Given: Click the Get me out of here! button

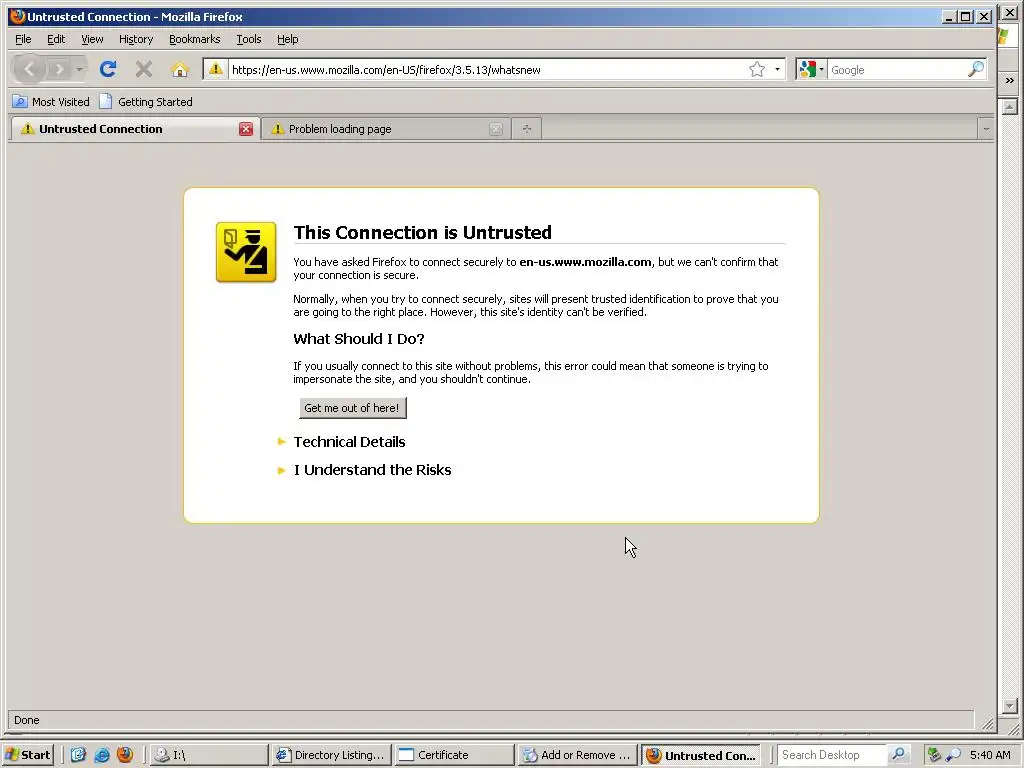Looking at the screenshot, I should (353, 408).
